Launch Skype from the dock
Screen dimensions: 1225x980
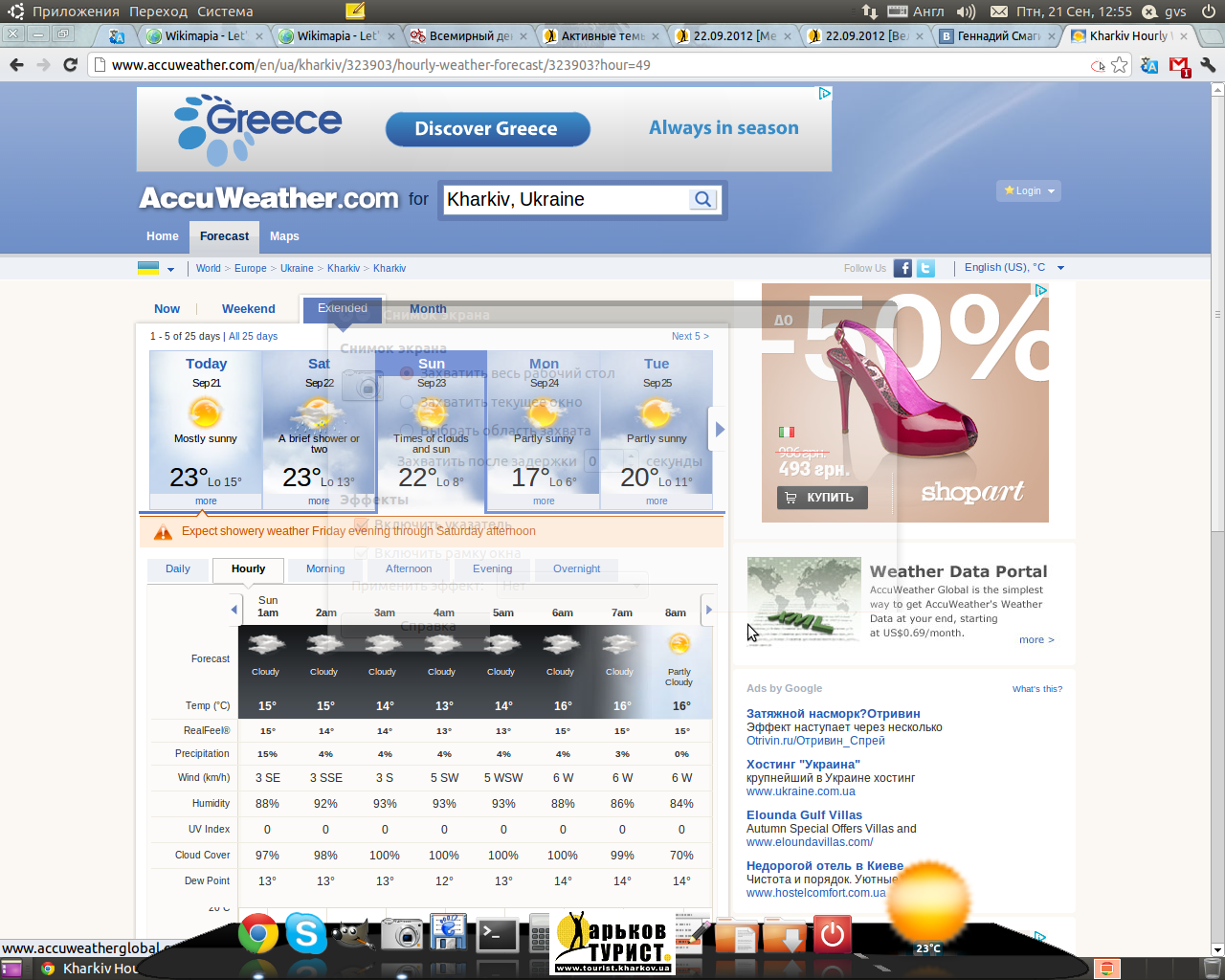coord(306,932)
